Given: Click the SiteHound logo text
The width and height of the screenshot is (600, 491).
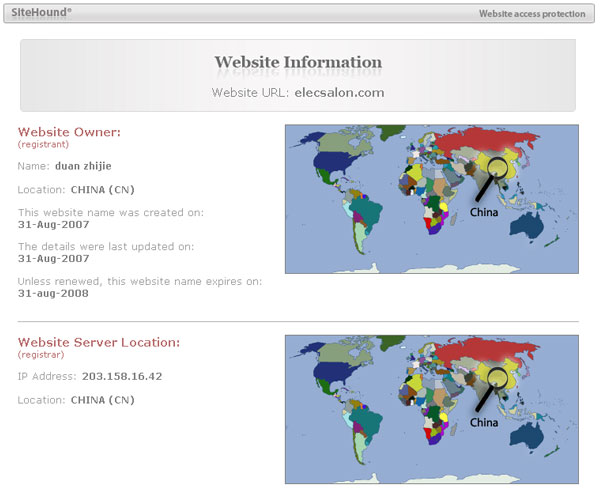Looking at the screenshot, I should coord(41,13).
